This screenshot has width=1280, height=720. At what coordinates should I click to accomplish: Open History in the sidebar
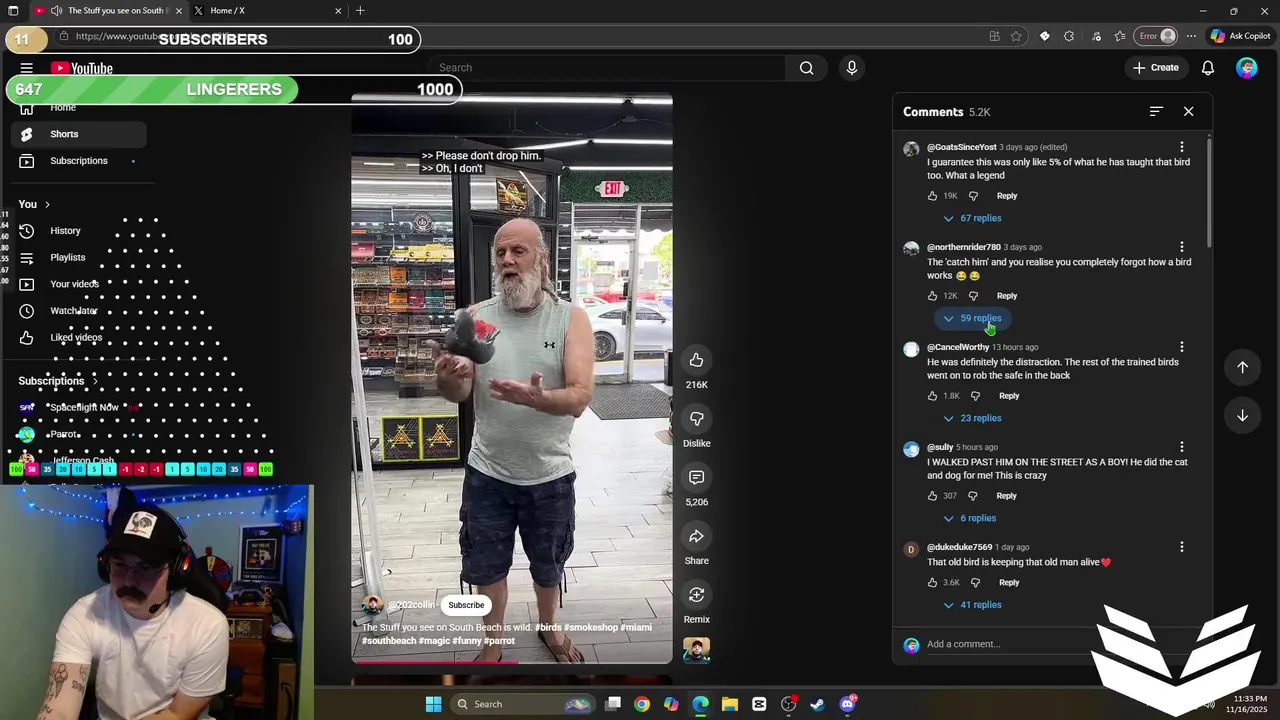click(78, 231)
